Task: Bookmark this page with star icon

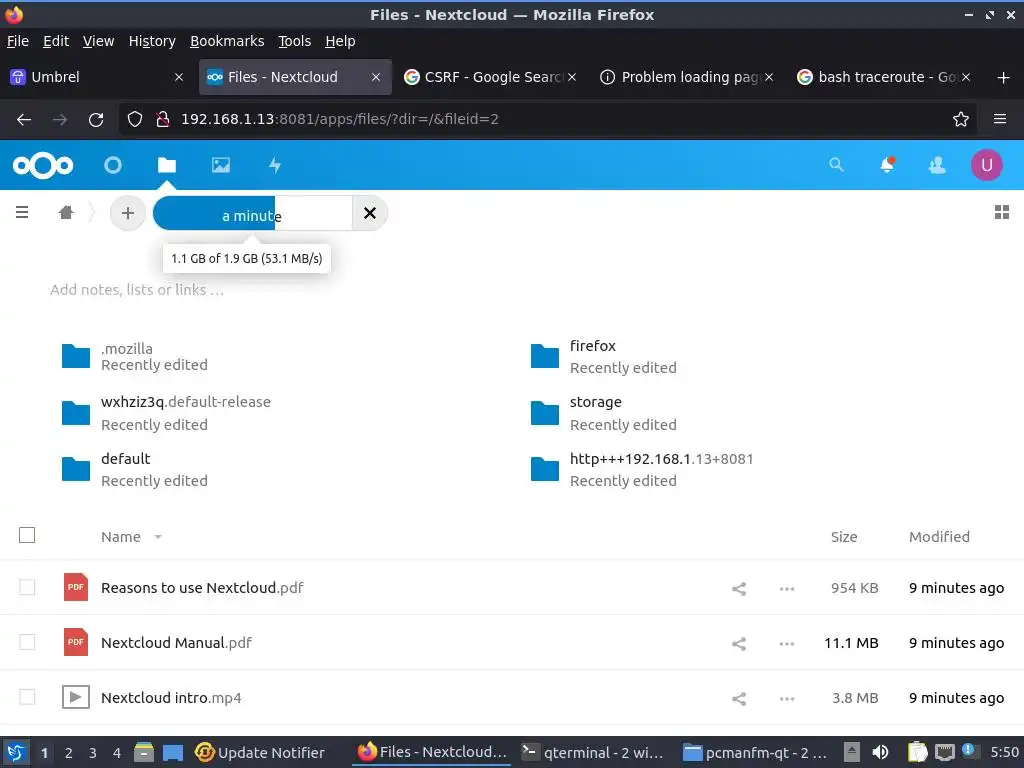Action: coord(960,119)
